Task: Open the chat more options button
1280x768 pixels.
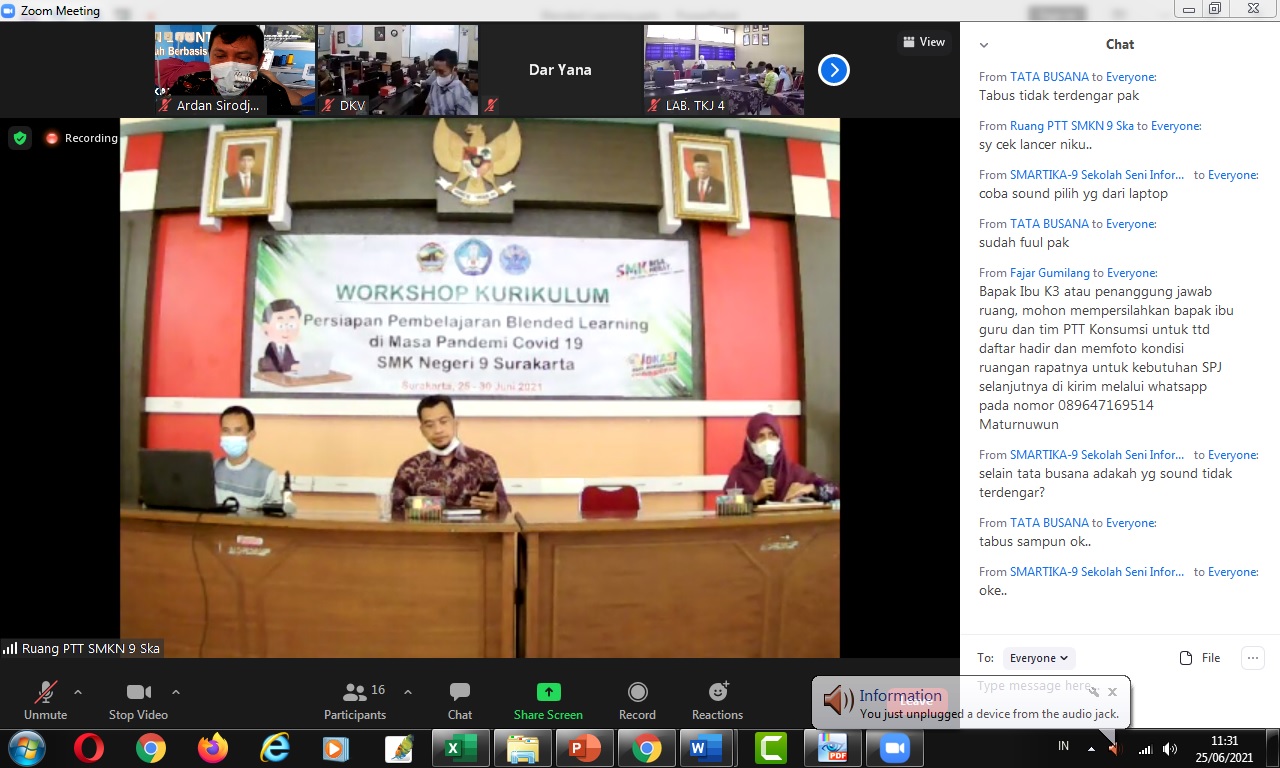Action: point(1253,658)
